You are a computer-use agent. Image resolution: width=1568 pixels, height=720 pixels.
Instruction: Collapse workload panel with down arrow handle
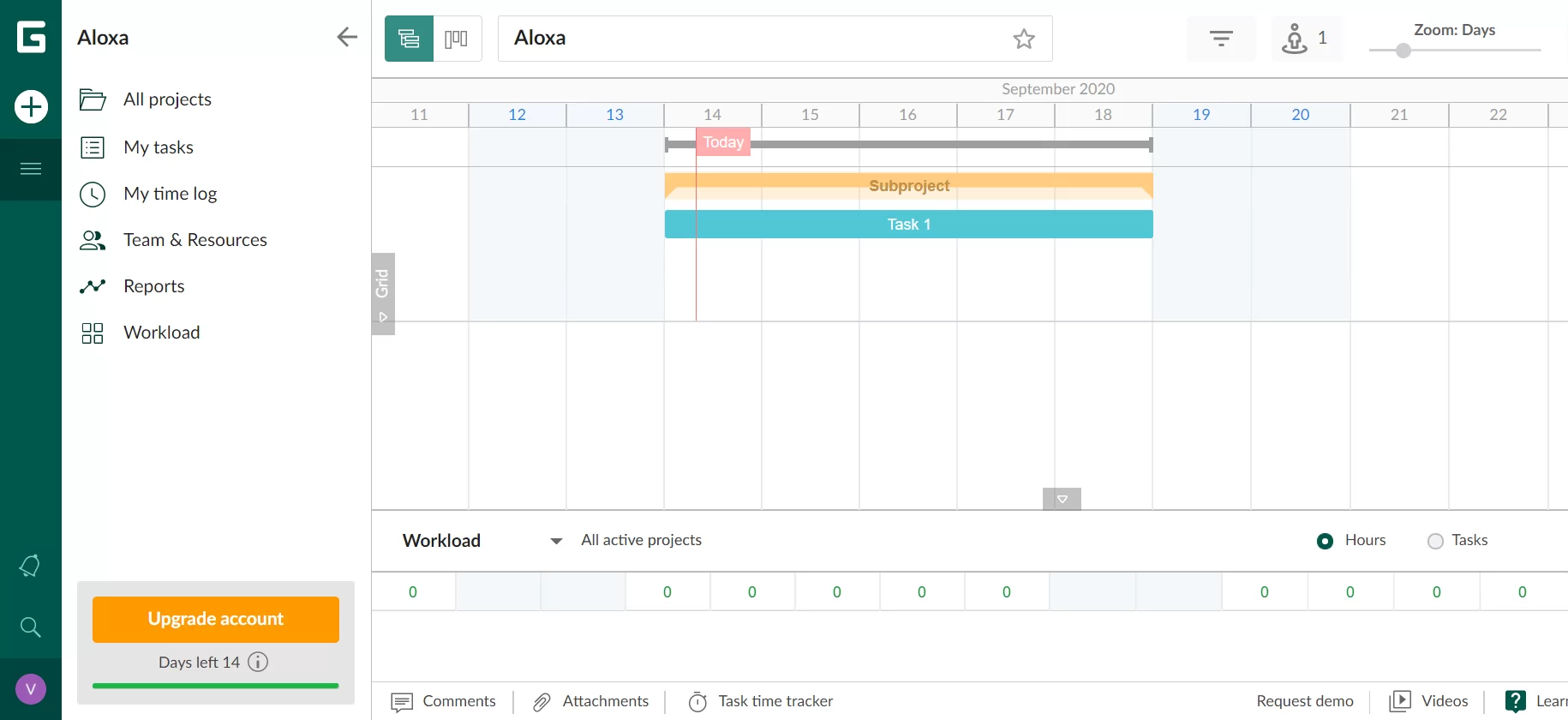(1062, 499)
